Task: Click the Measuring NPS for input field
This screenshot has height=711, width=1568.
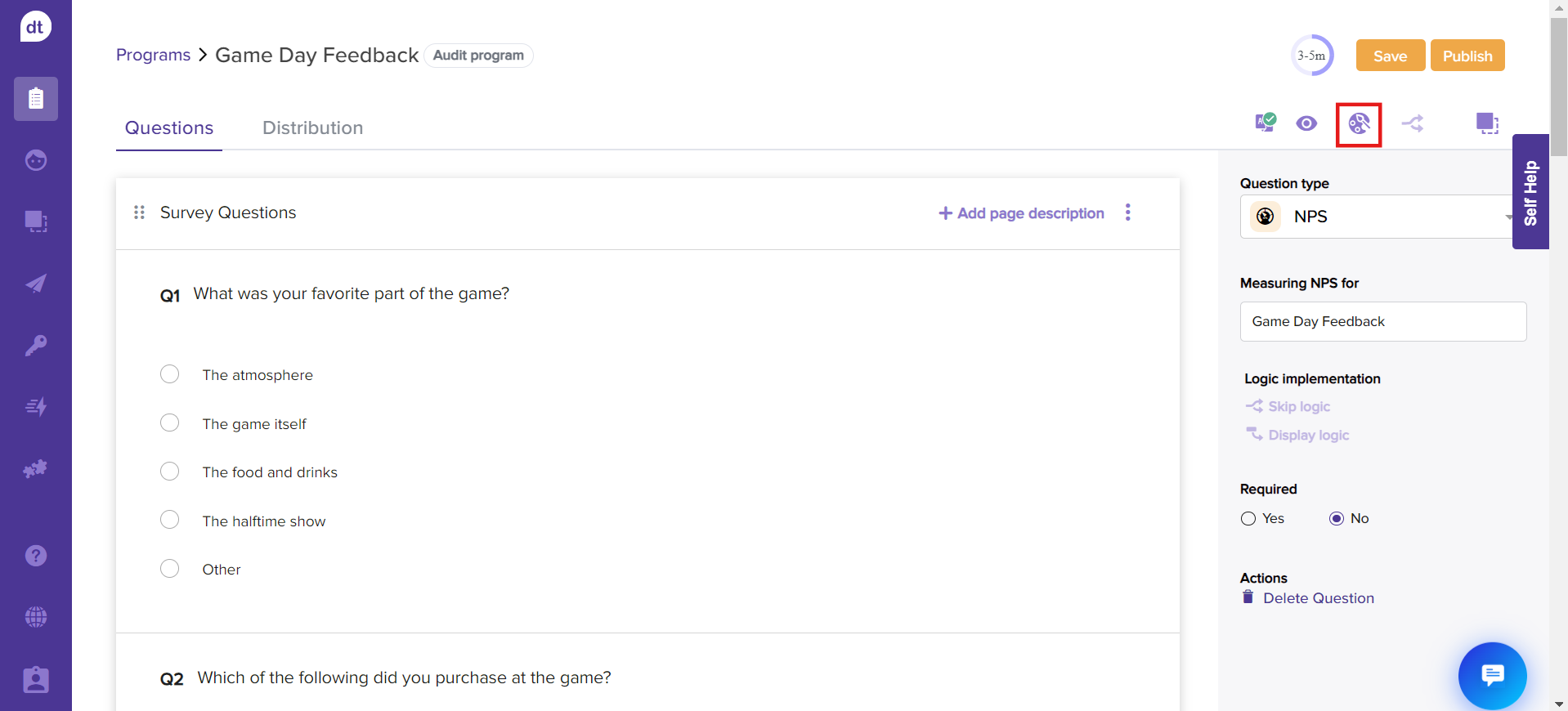Action: click(1382, 322)
